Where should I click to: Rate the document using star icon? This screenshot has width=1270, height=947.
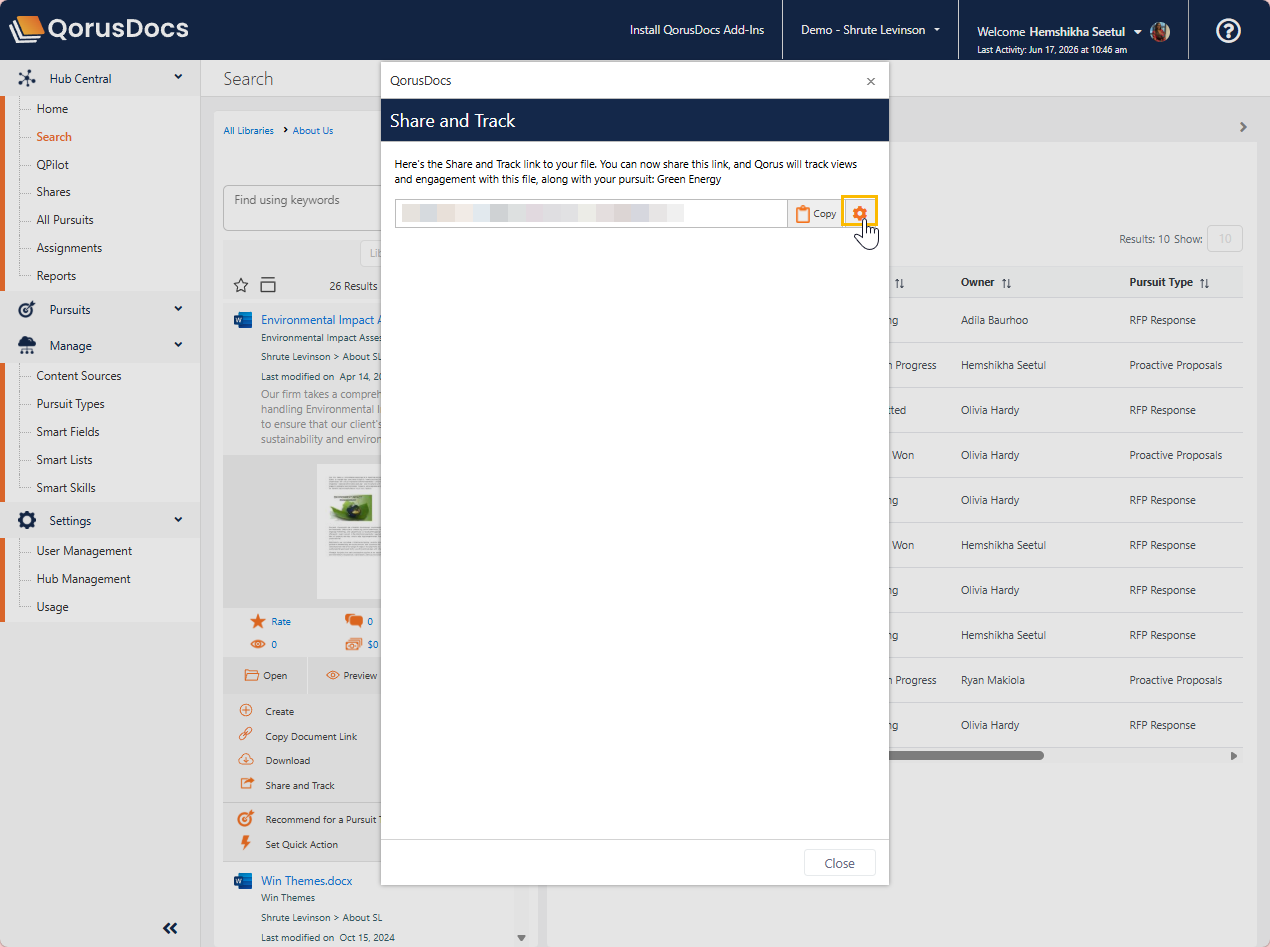(x=258, y=621)
